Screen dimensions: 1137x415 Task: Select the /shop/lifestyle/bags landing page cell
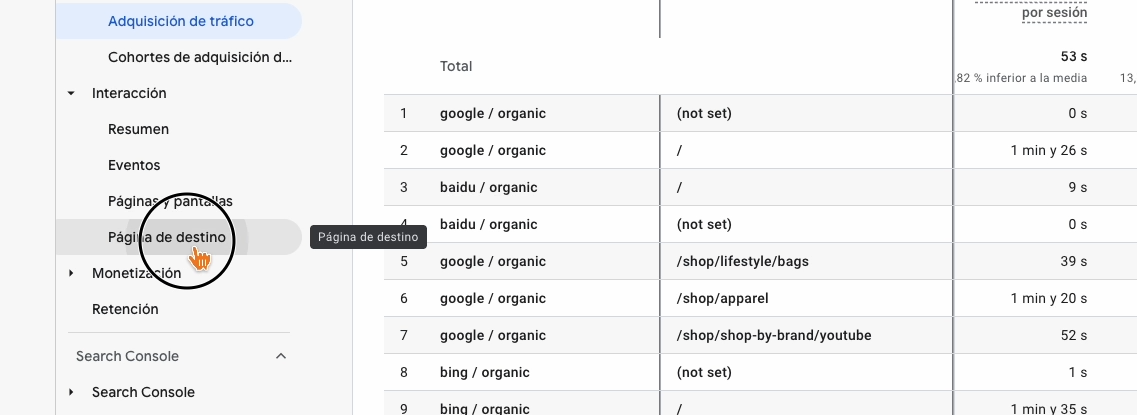point(742,261)
